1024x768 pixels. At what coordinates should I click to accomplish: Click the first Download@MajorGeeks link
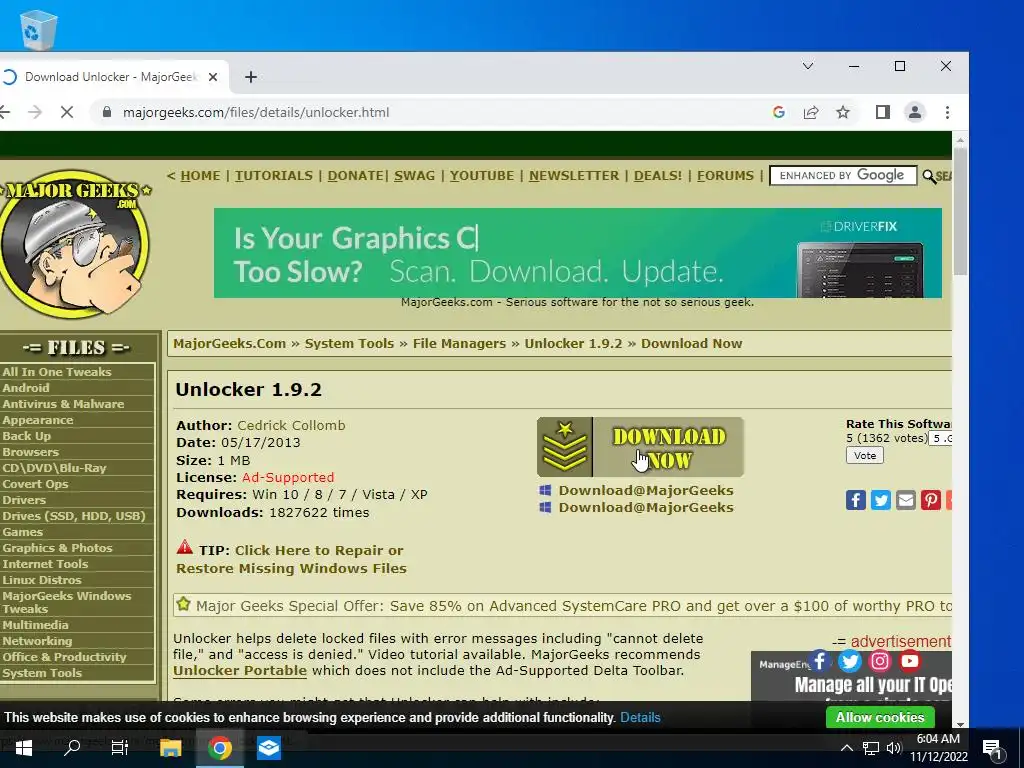pos(645,490)
